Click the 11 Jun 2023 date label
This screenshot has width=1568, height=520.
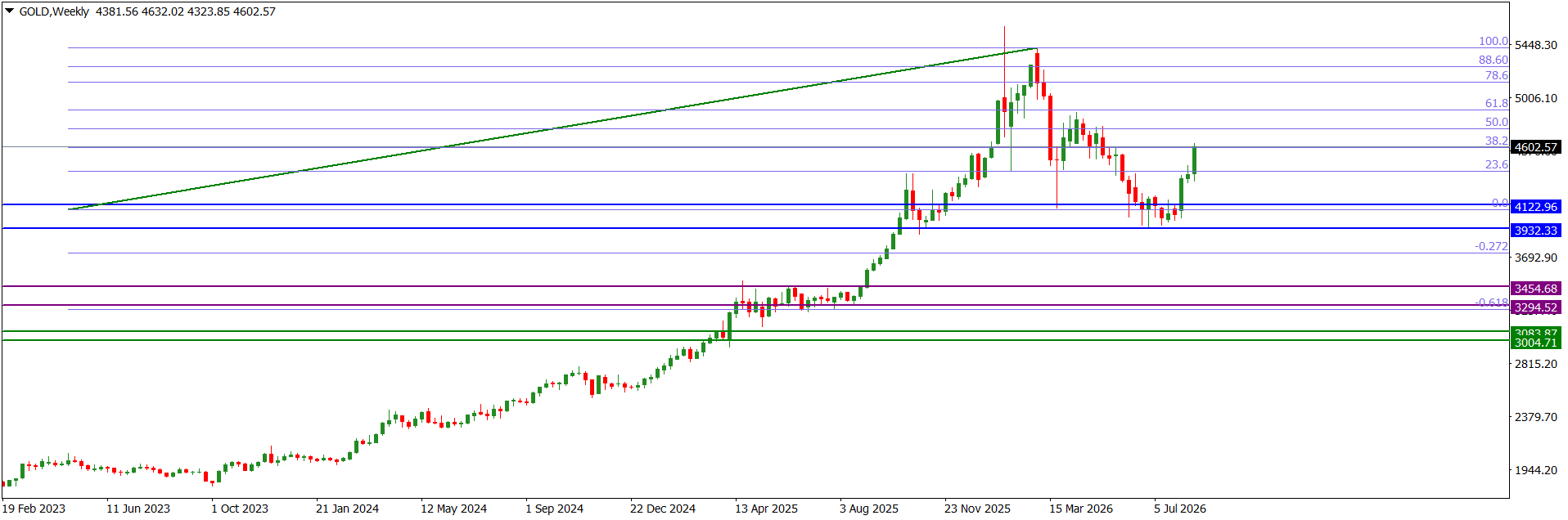click(138, 509)
